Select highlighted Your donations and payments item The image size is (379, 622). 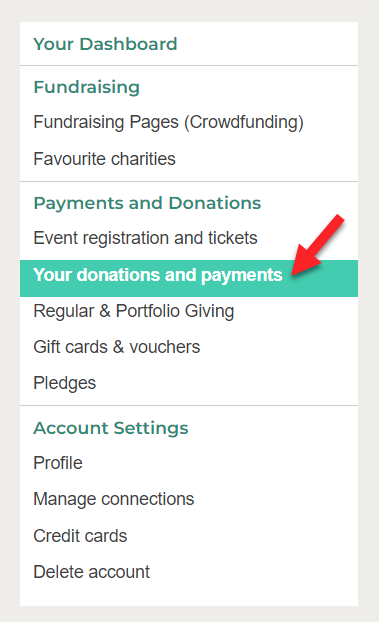189,278
